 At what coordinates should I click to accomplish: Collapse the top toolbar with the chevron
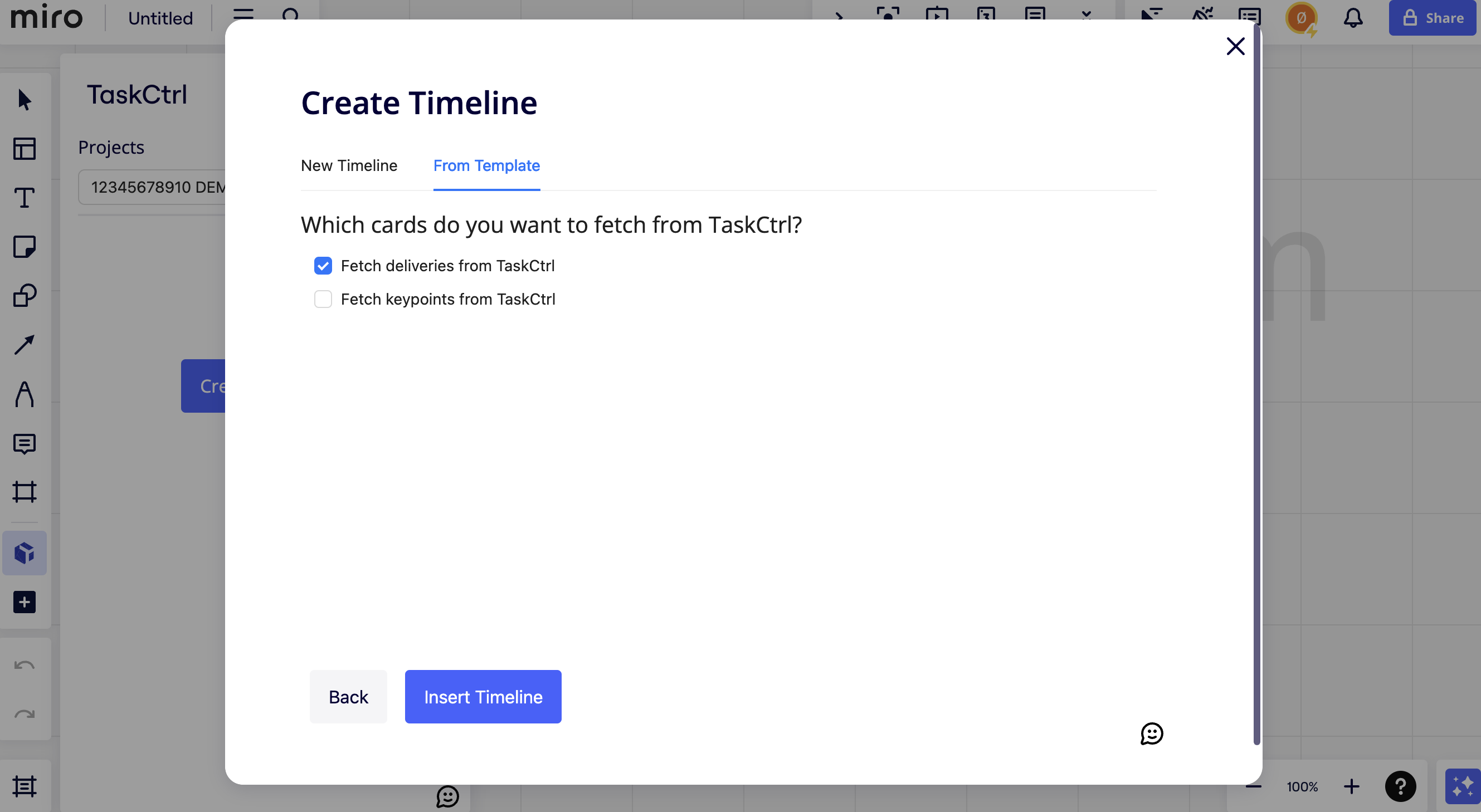(x=839, y=16)
